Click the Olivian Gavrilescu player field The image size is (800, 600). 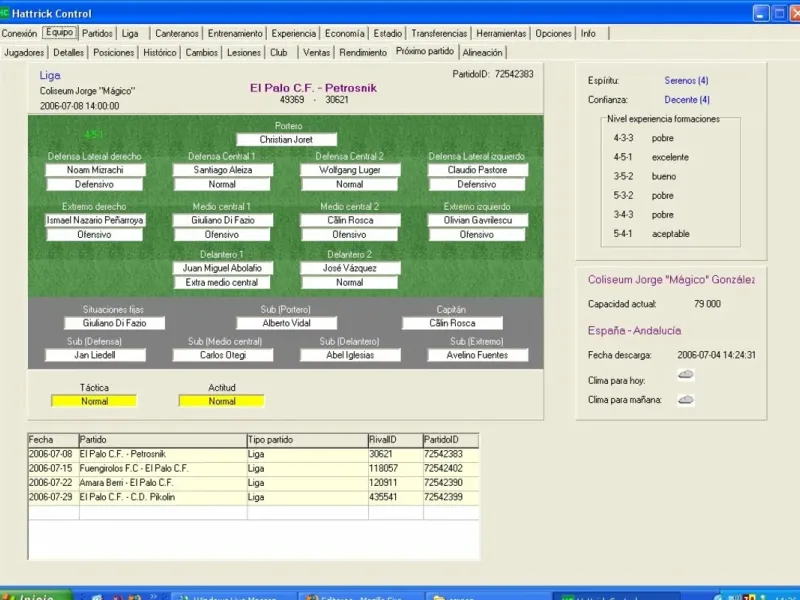pos(478,220)
